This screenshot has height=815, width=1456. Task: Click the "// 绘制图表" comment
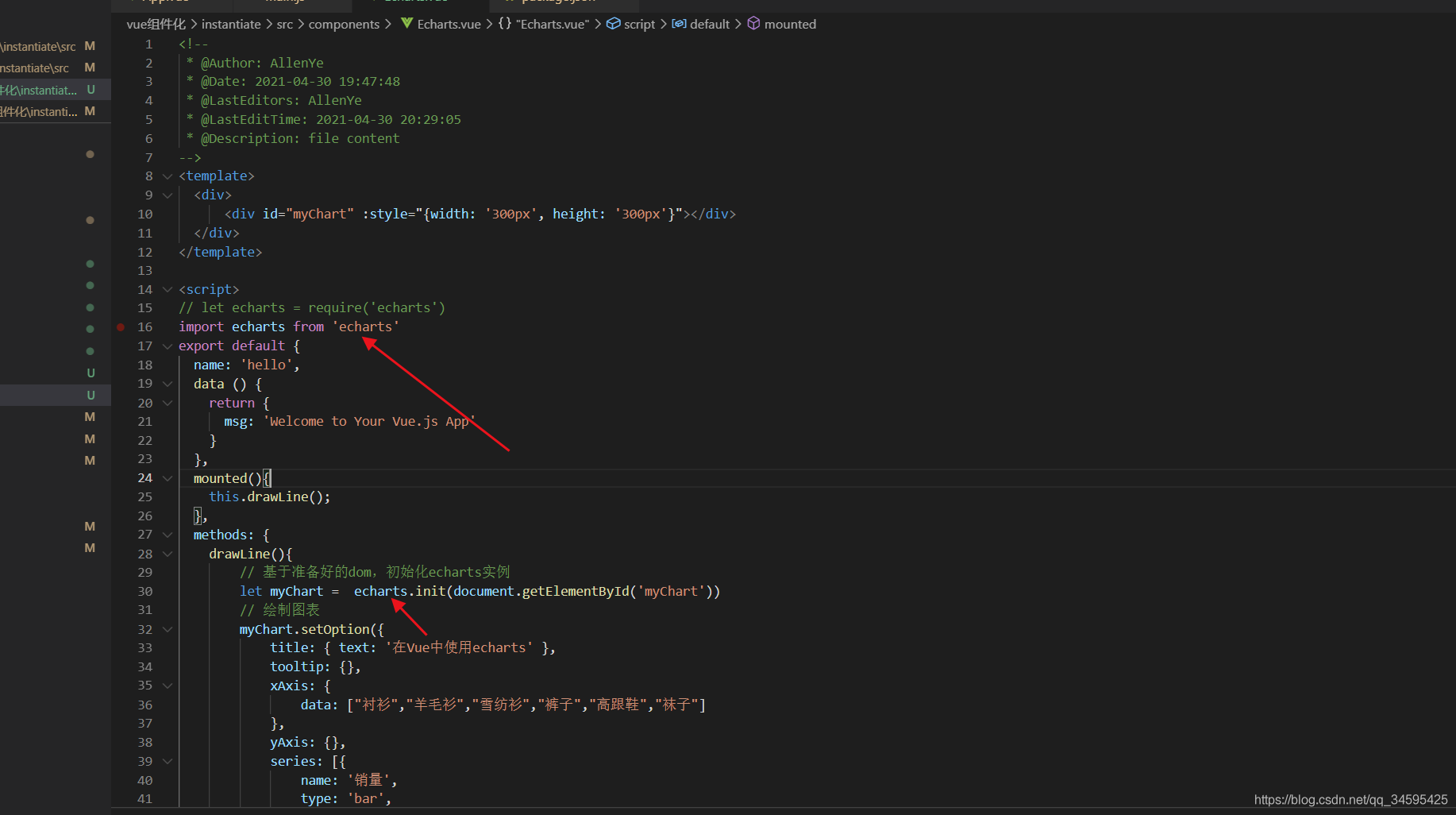(279, 610)
